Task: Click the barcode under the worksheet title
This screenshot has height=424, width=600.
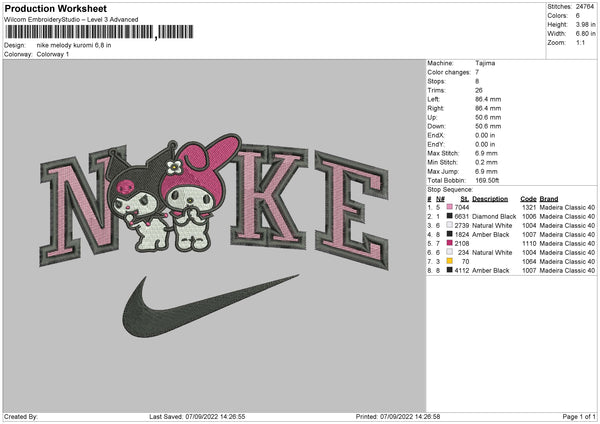Action: tap(99, 32)
